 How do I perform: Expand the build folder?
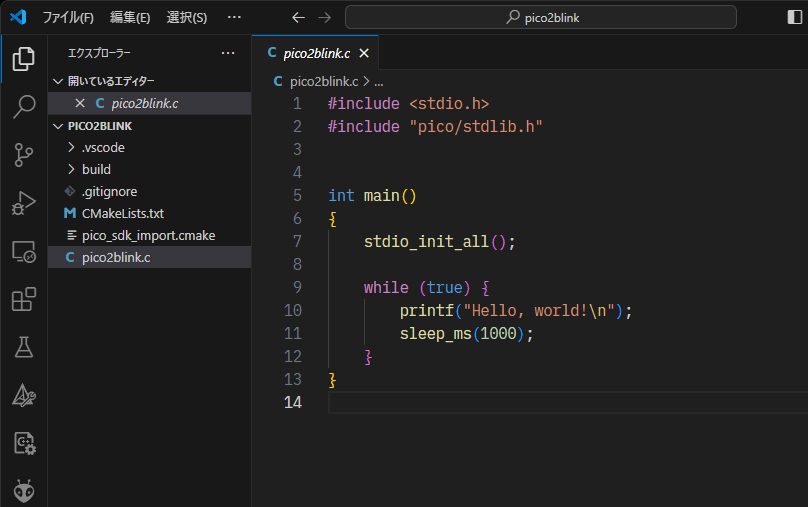[149, 169]
